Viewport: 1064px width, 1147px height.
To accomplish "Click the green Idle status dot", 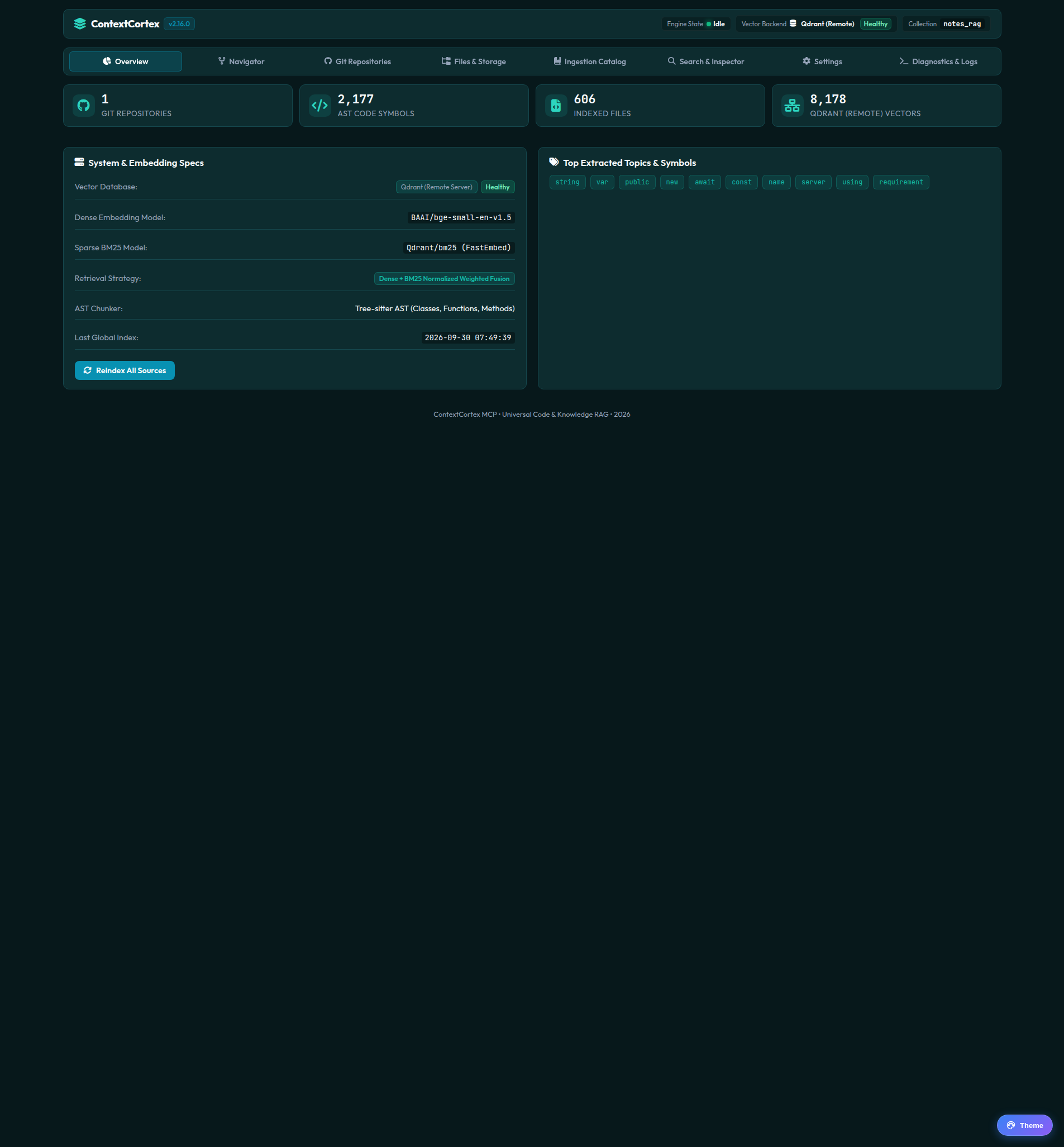I will (709, 24).
